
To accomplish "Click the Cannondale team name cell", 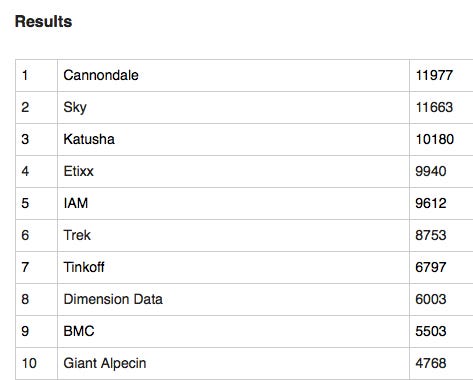I will (x=233, y=76).
